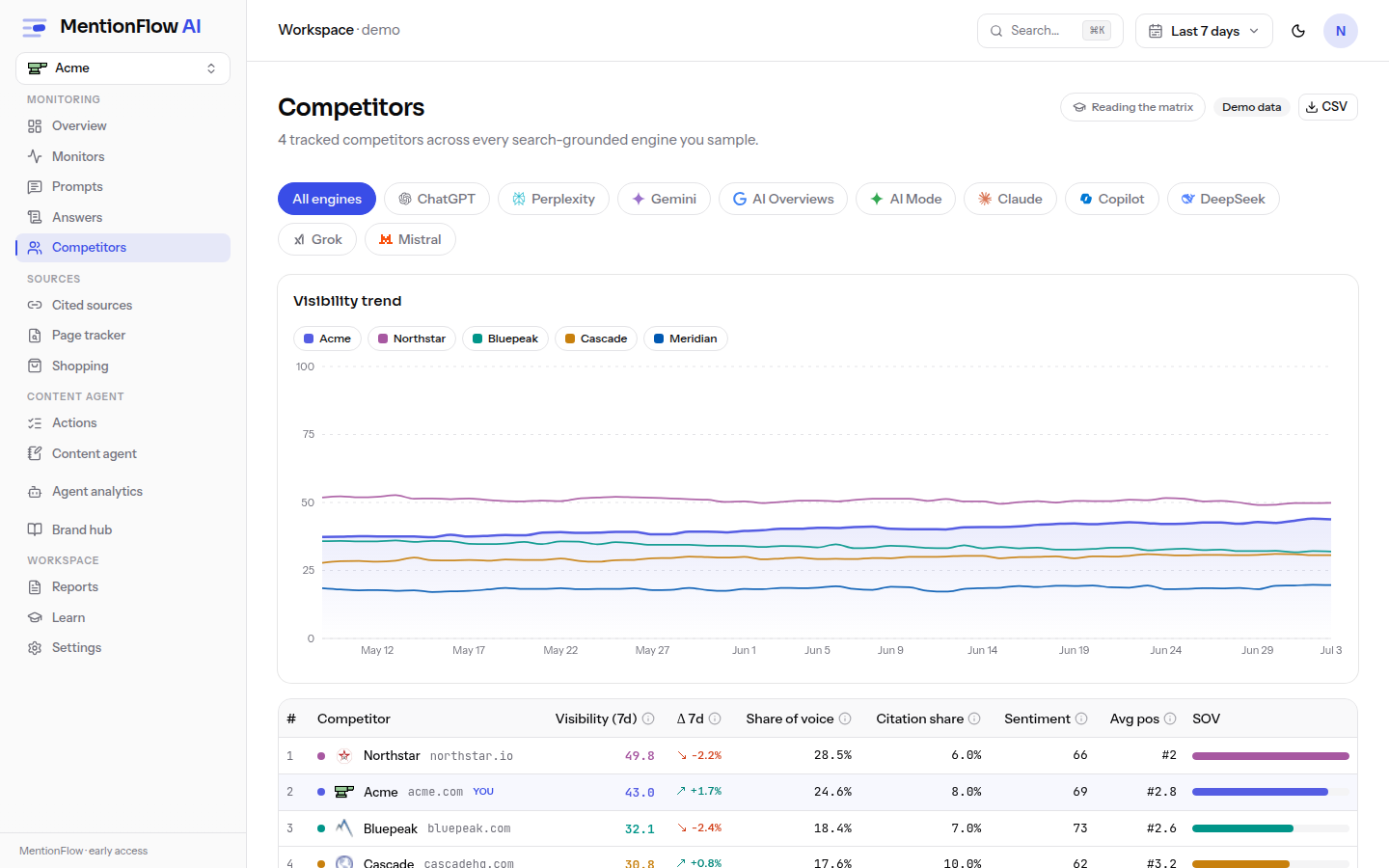The height and width of the screenshot is (868, 1389).
Task: Show info for Sentiment column
Action: tap(1081, 719)
